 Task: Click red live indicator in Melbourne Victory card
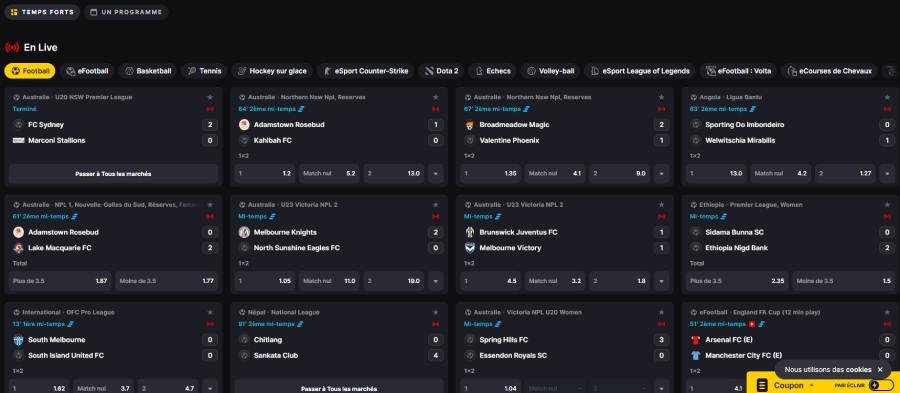661,216
